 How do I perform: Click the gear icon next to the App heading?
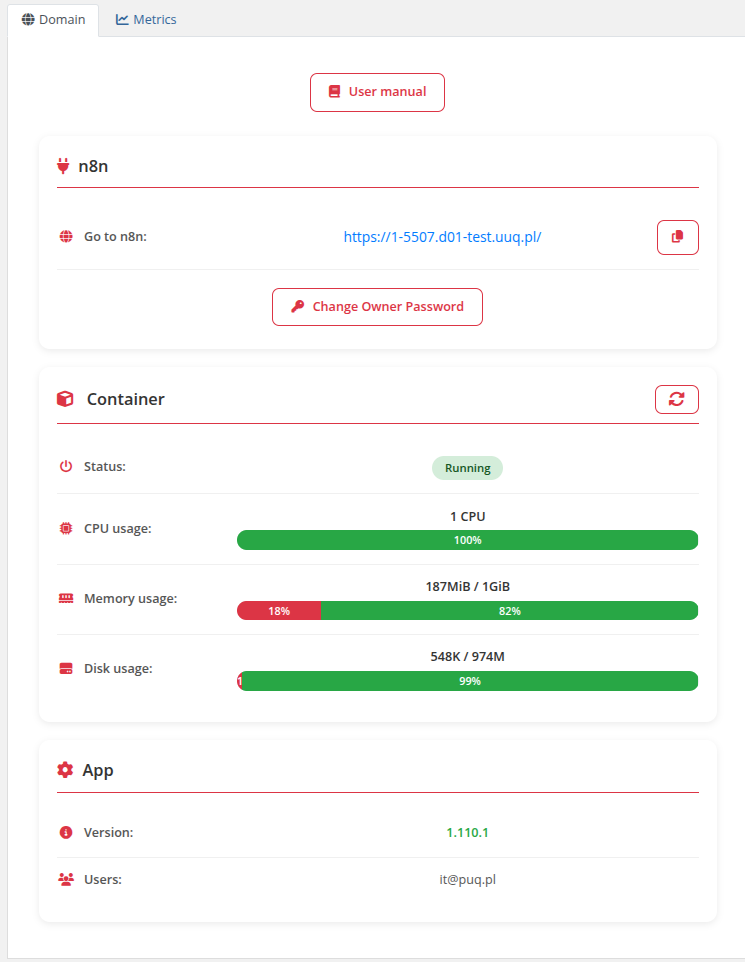click(x=63, y=769)
